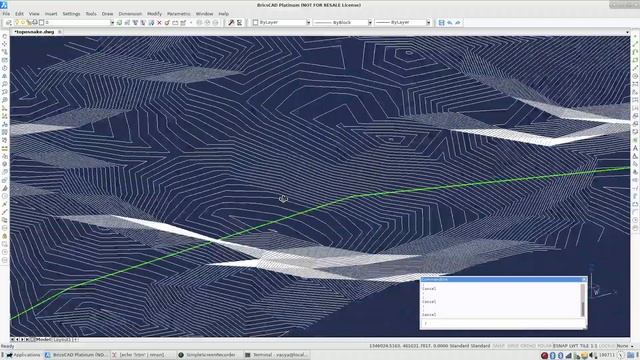Expand the ByBlock linetype dropdown
This screenshot has width=640, height=360.
point(370,22)
